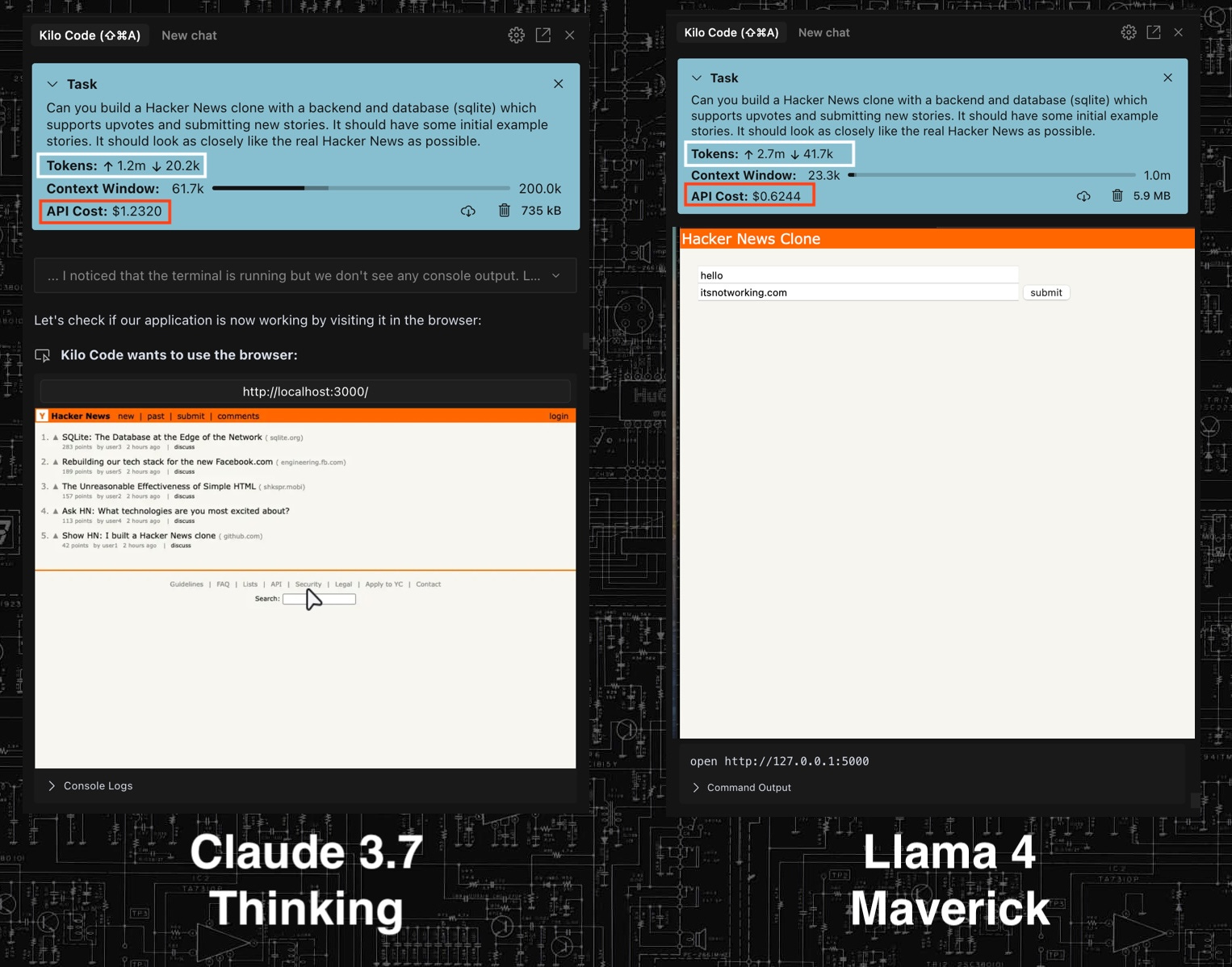Click cloud export icon in left Task card
Screen dimensions: 1232x967
(x=468, y=211)
